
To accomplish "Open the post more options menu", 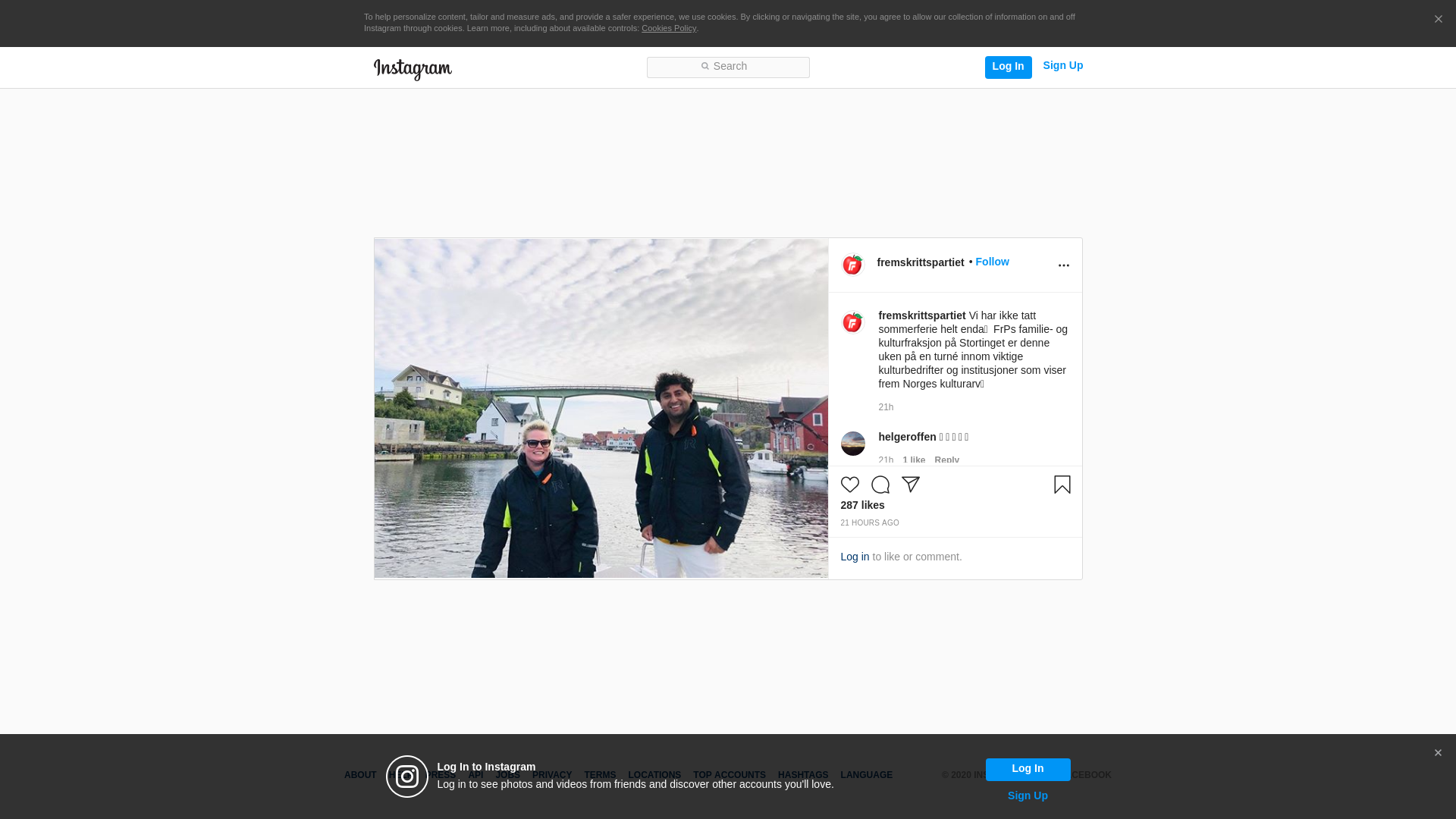I will click(x=1063, y=265).
